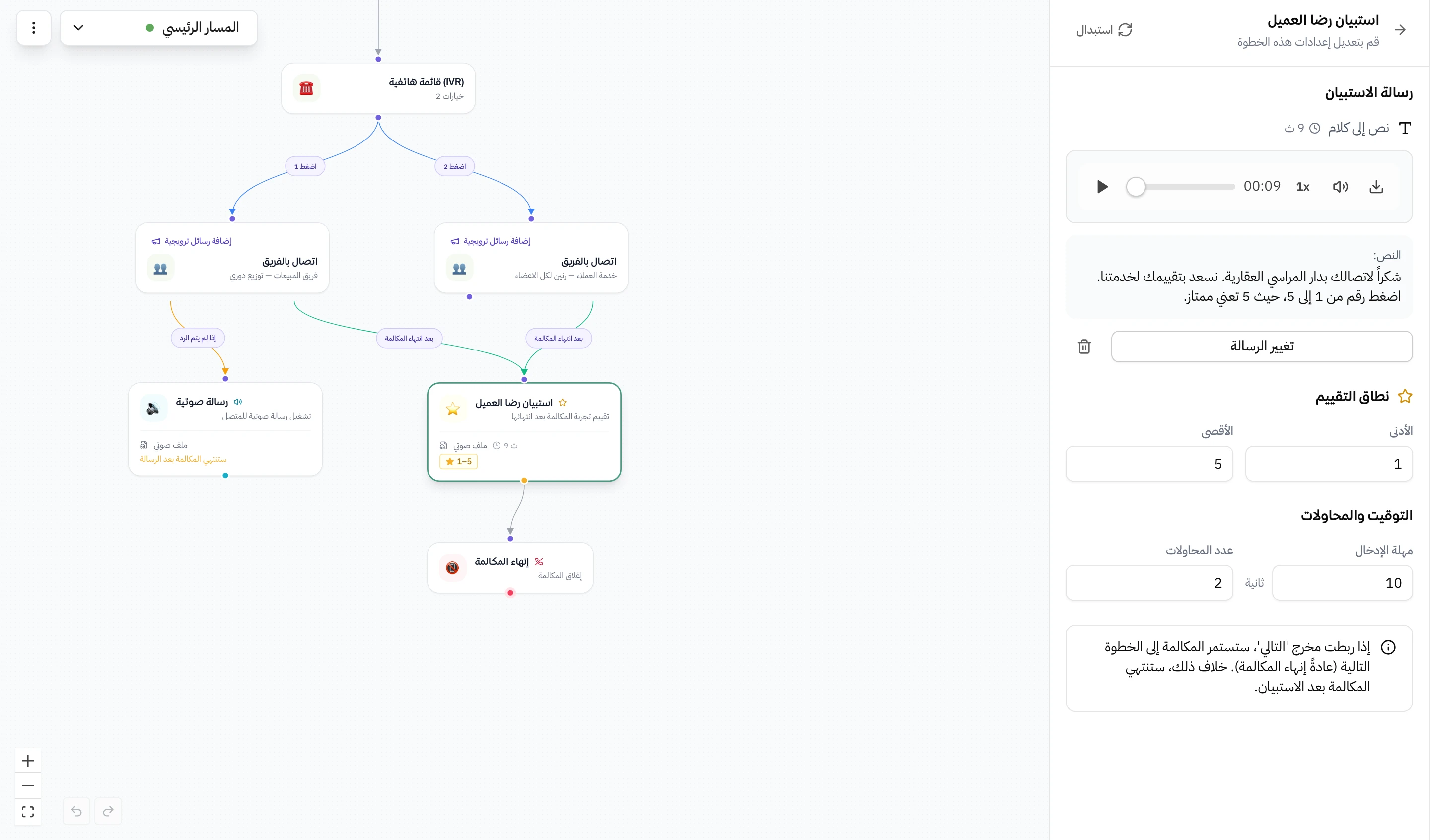Edit the input timeout seconds field
Screen dimensions: 1430x840
1342,583
